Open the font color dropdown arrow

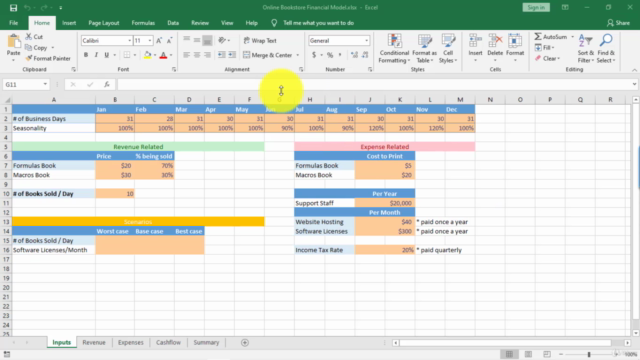click(x=171, y=55)
